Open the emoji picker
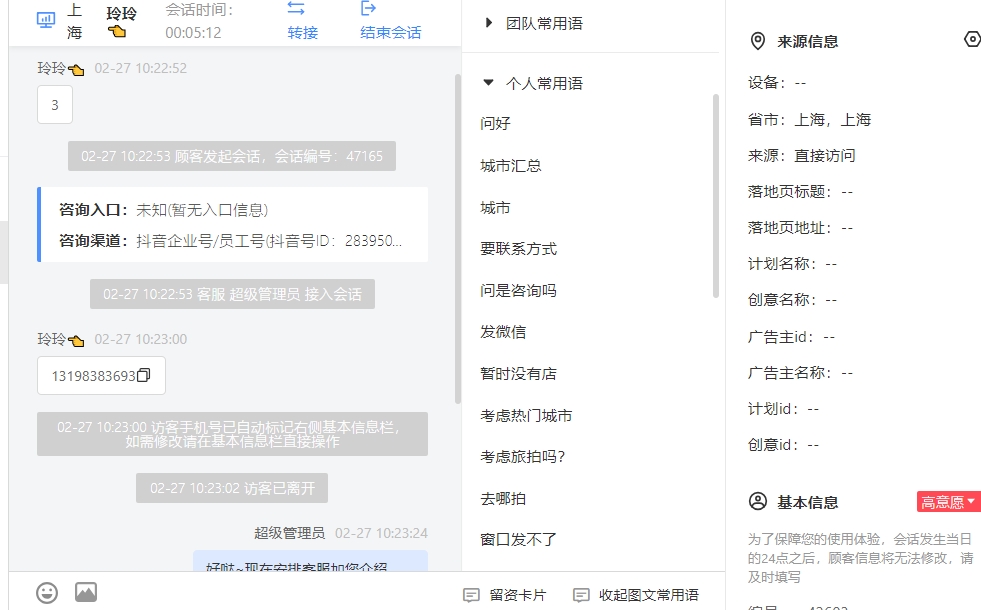This screenshot has height=610, width=981. coord(47,592)
